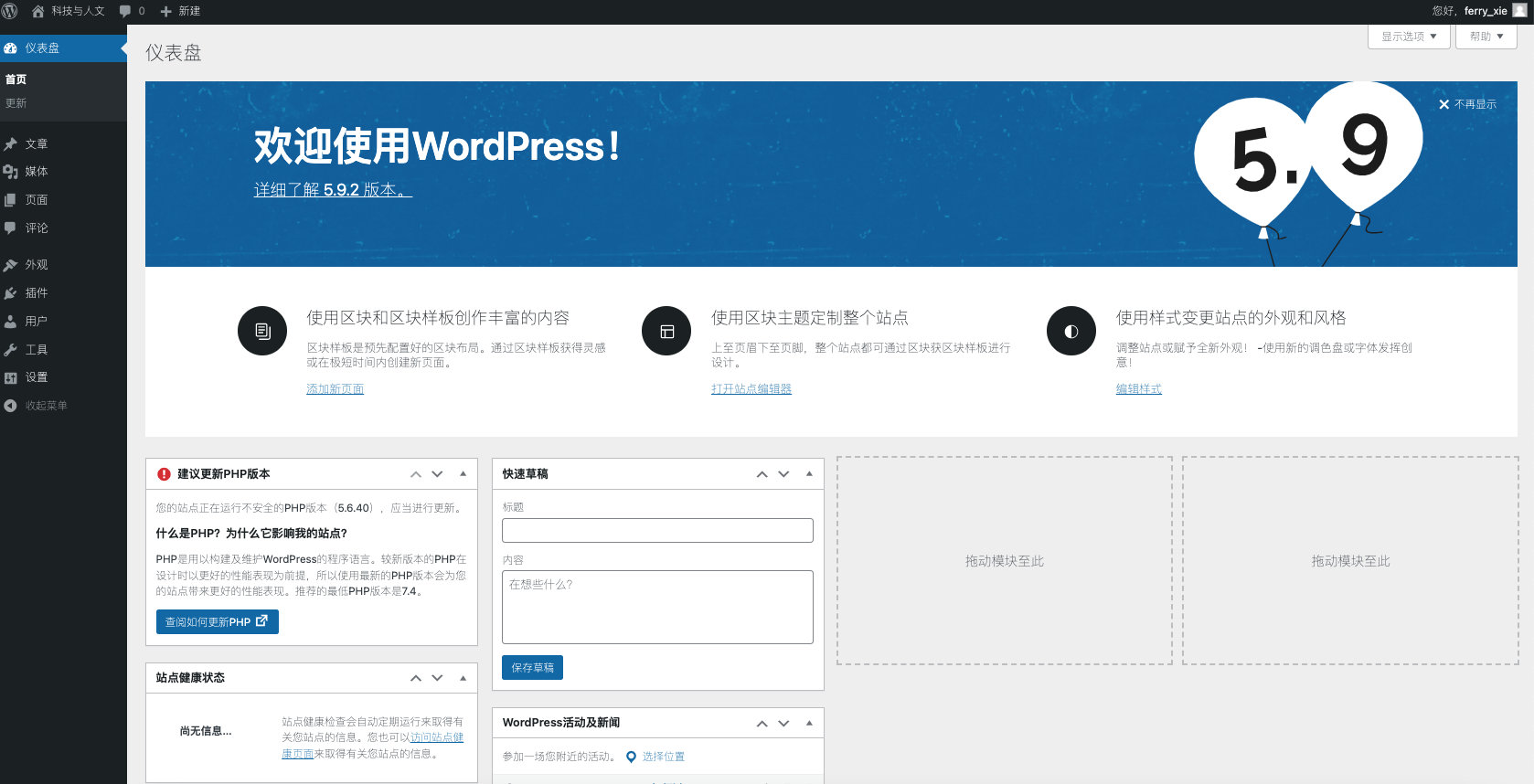
Task: Open the 外观 (Appearance) menu
Action: click(x=37, y=265)
